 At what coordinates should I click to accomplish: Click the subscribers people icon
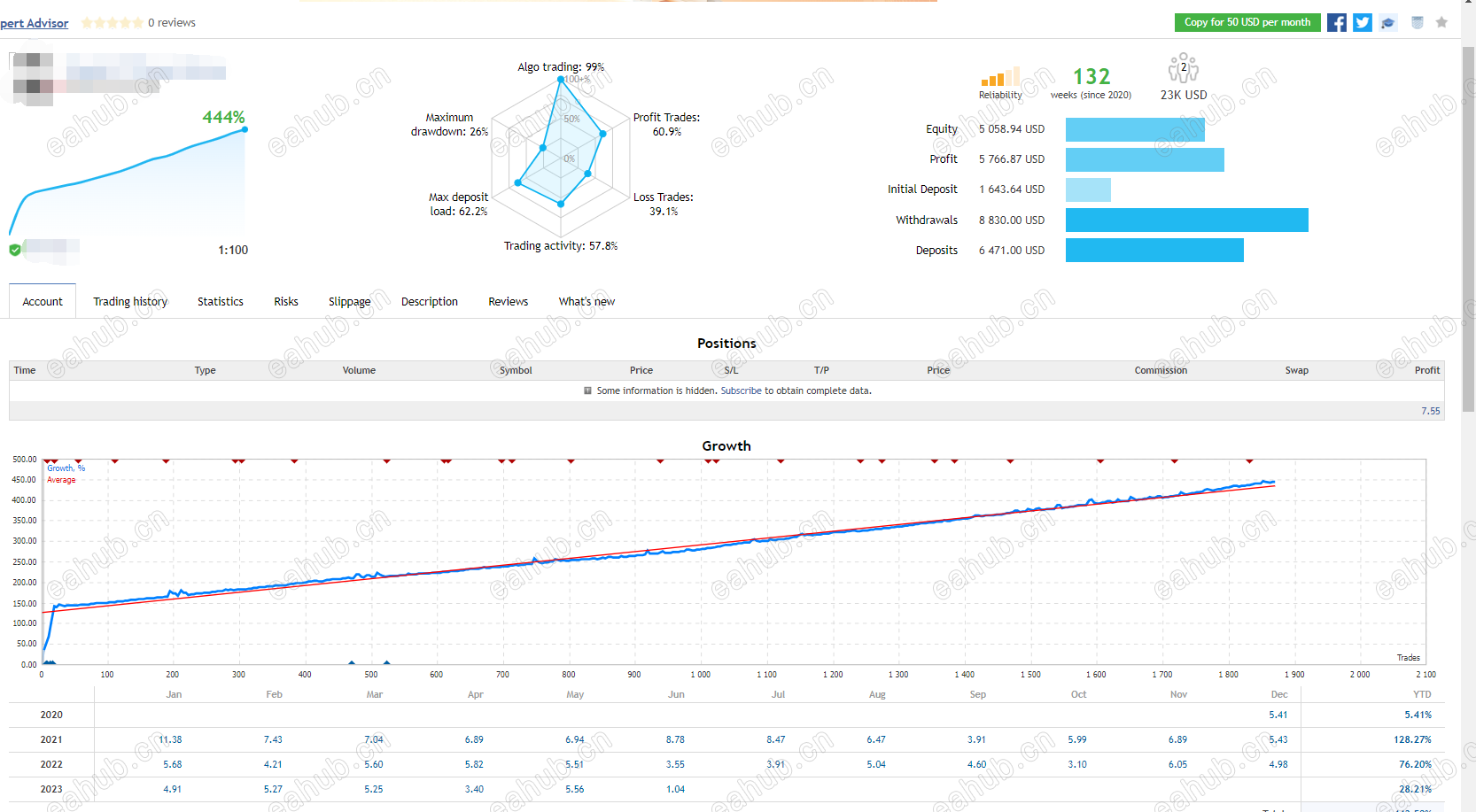click(x=1184, y=68)
